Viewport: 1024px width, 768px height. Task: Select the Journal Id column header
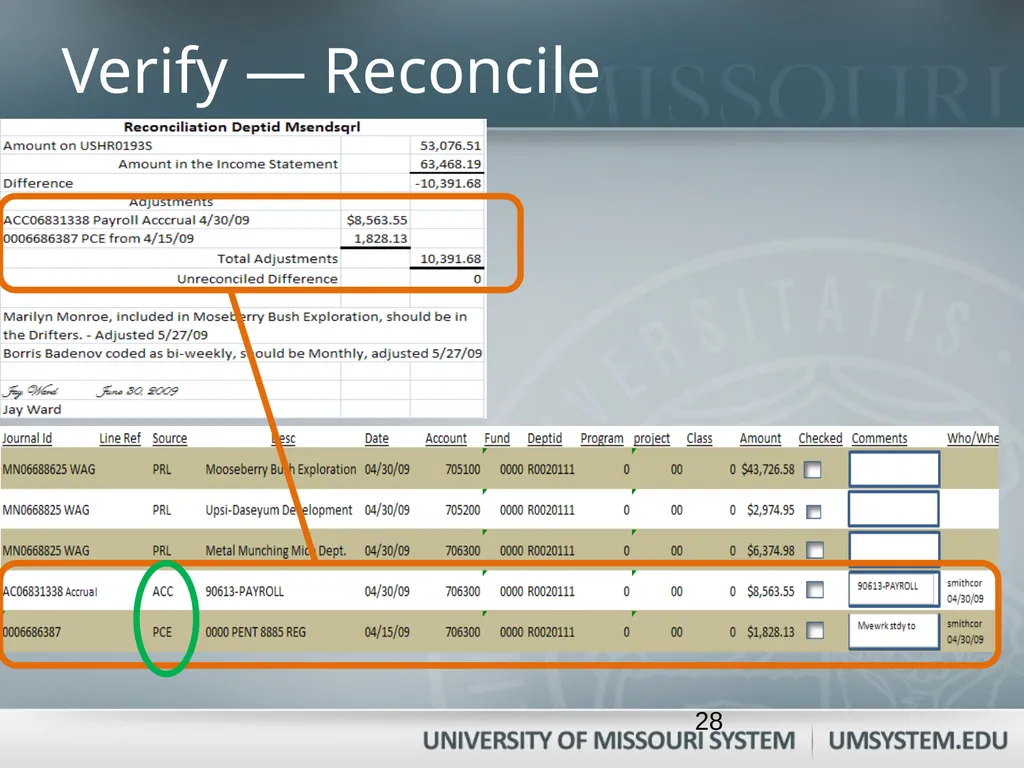click(27, 438)
